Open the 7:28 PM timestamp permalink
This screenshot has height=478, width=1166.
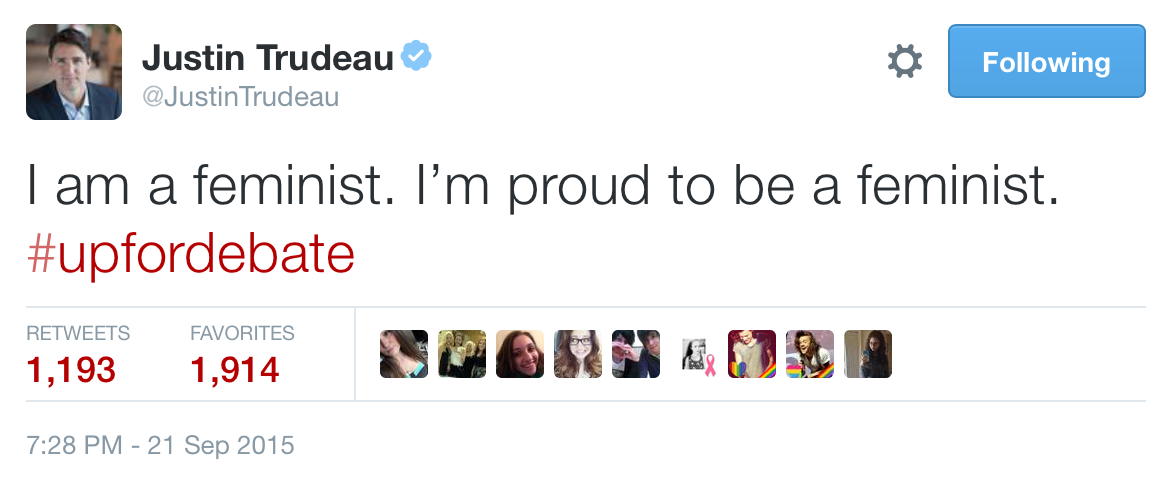[160, 444]
